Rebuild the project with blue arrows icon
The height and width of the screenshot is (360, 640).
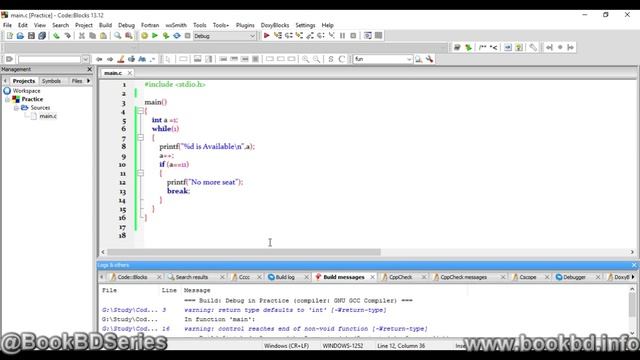click(177, 36)
